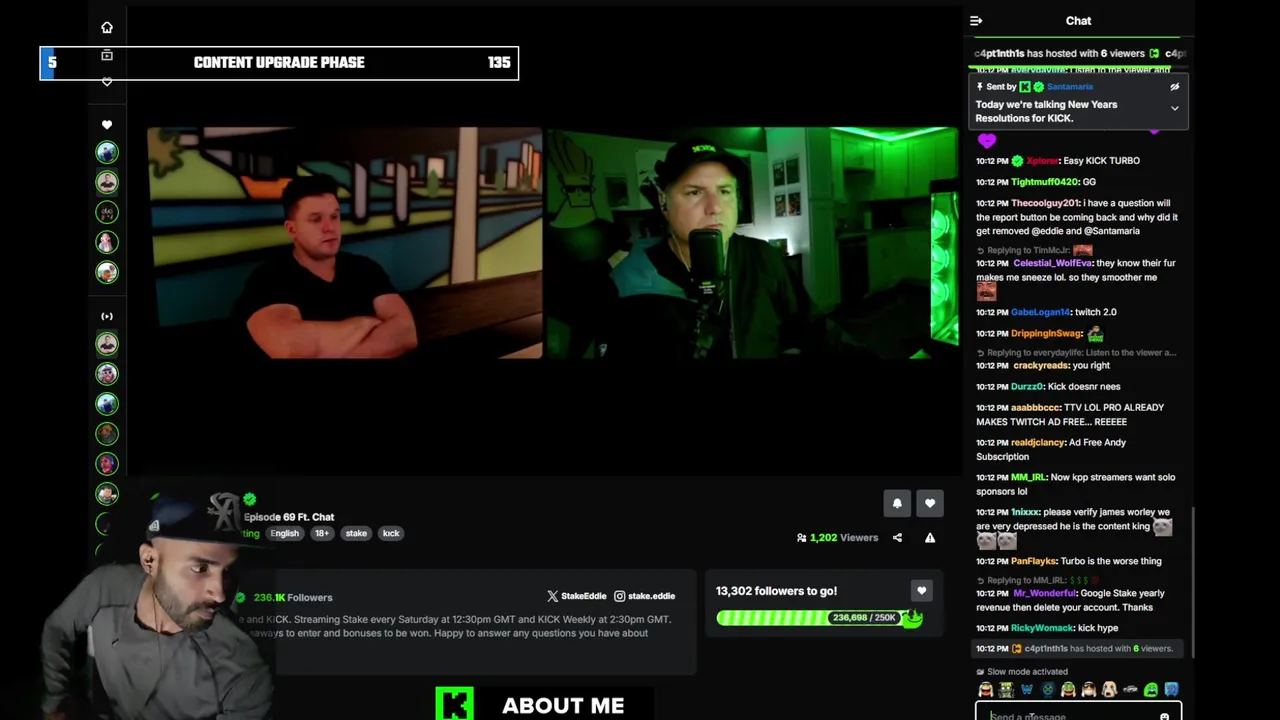Insert the laughing face quick emote

click(986, 690)
